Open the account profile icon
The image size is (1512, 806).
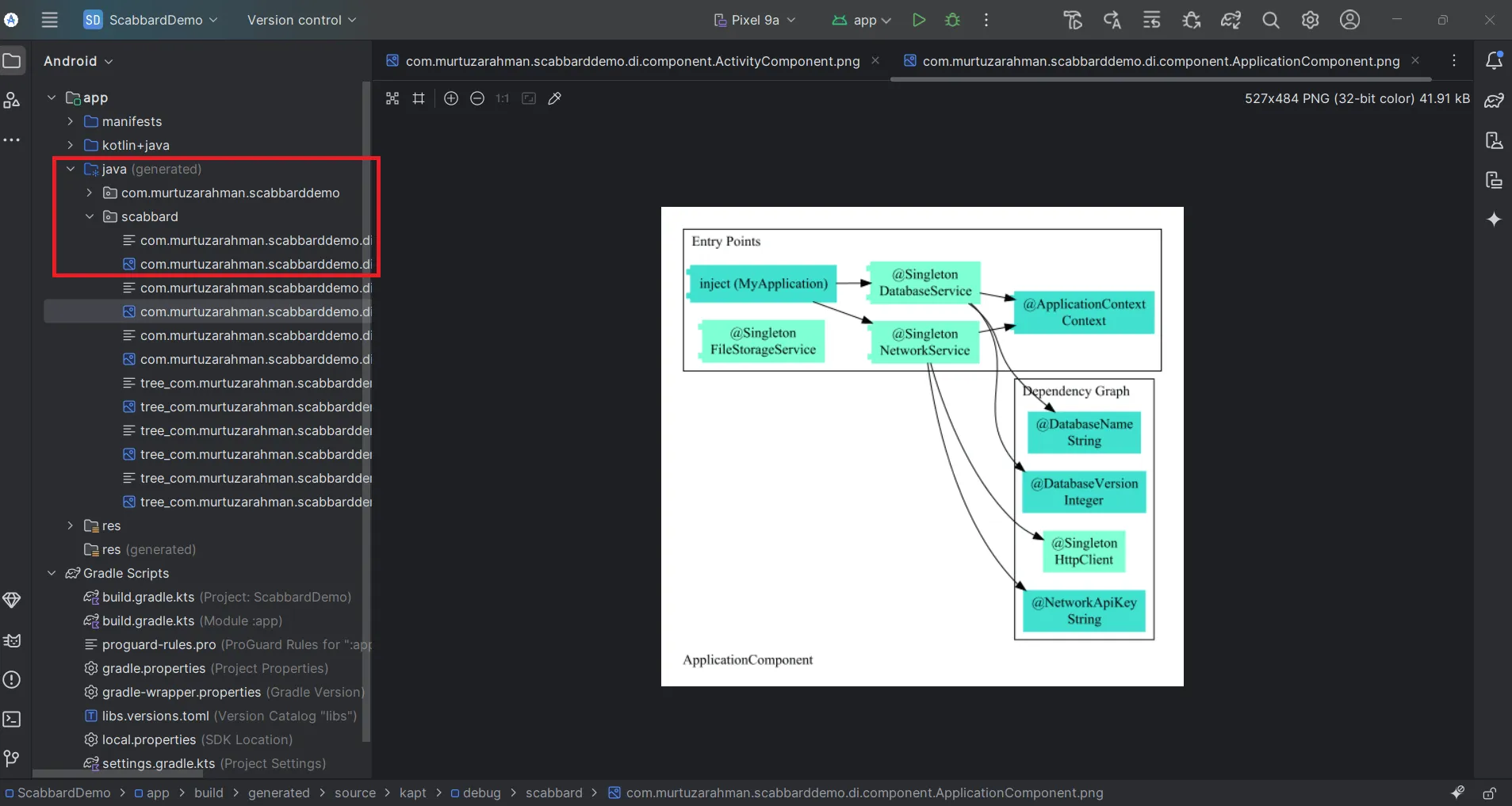click(x=1350, y=20)
